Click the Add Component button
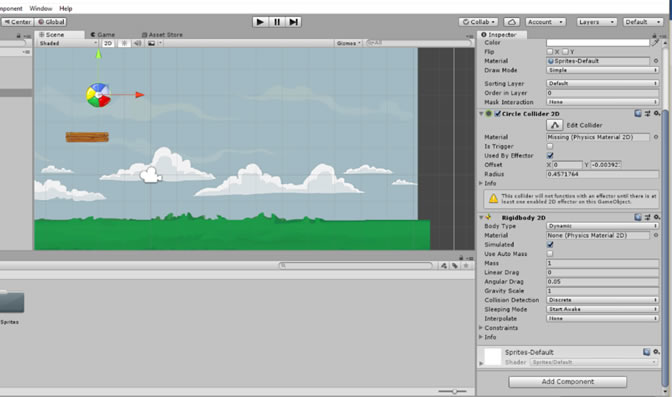The image size is (672, 397). pos(567,382)
